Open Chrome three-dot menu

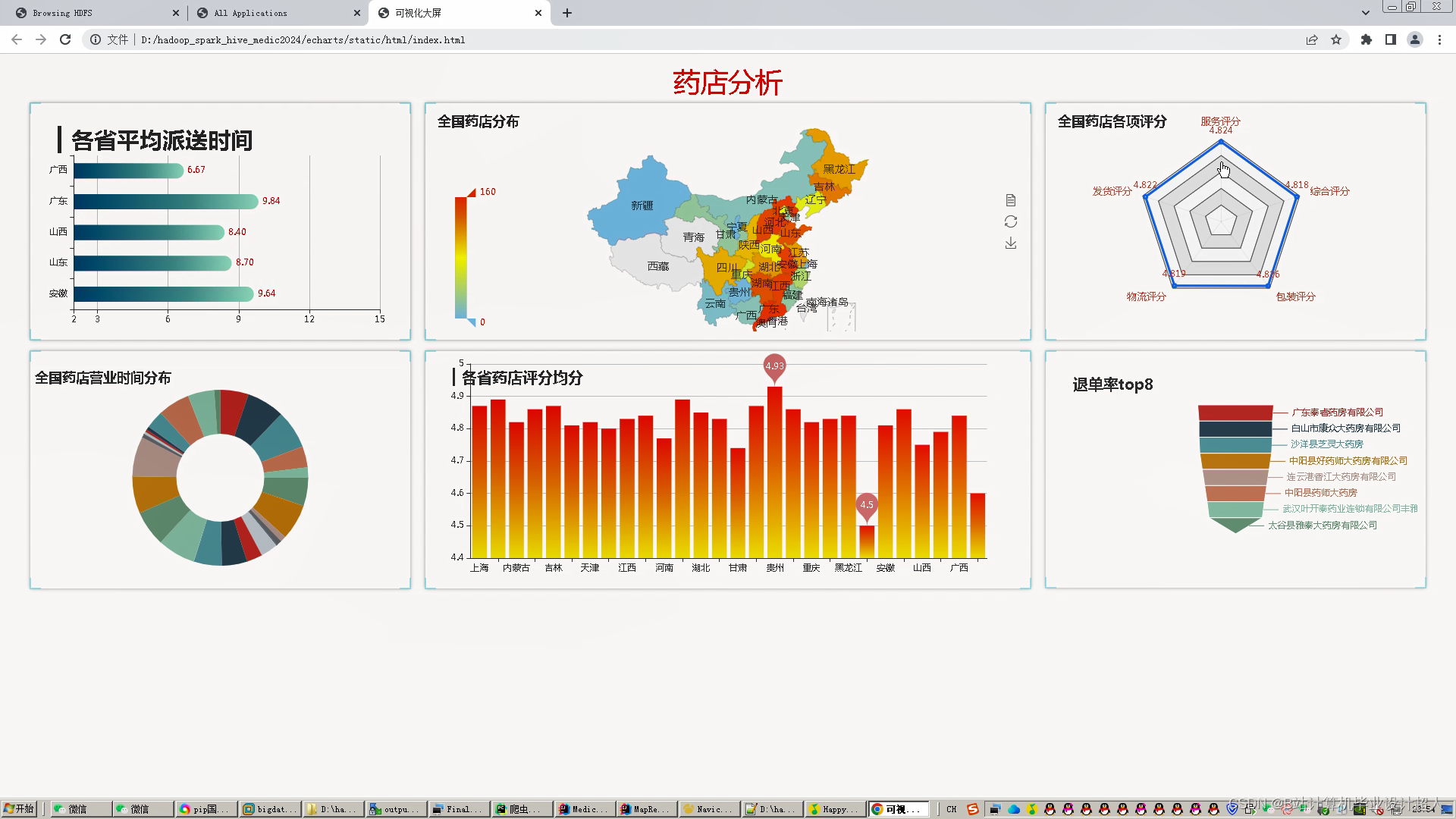click(1439, 39)
